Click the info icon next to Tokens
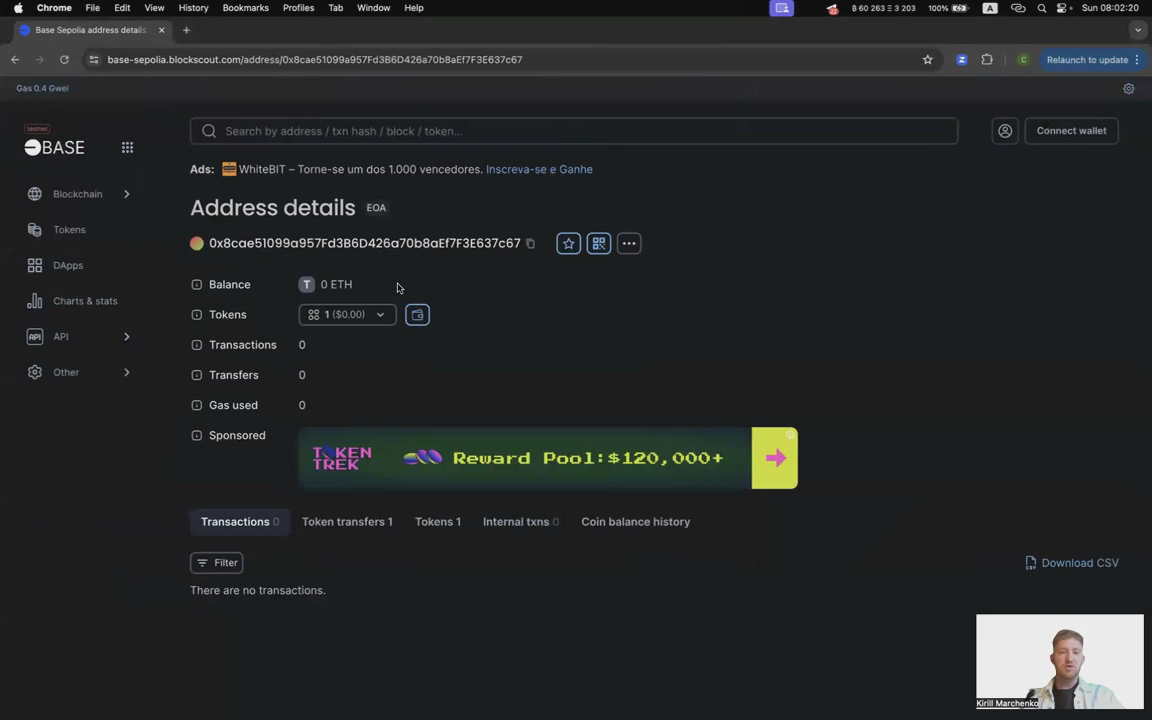Viewport: 1152px width, 720px height. [x=196, y=314]
